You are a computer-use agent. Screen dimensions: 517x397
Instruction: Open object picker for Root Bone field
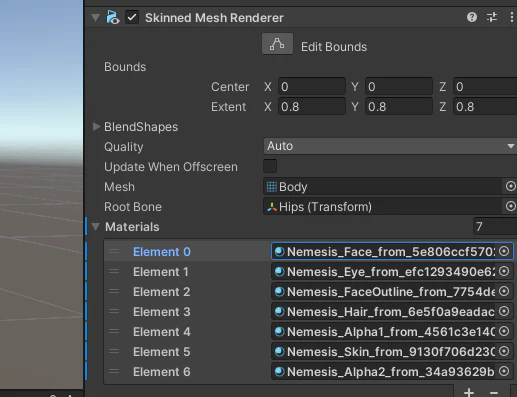(x=510, y=206)
